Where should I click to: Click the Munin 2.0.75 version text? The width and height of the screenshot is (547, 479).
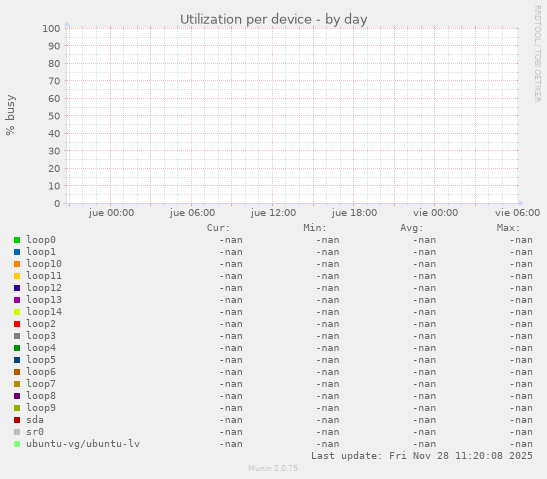tap(273, 468)
